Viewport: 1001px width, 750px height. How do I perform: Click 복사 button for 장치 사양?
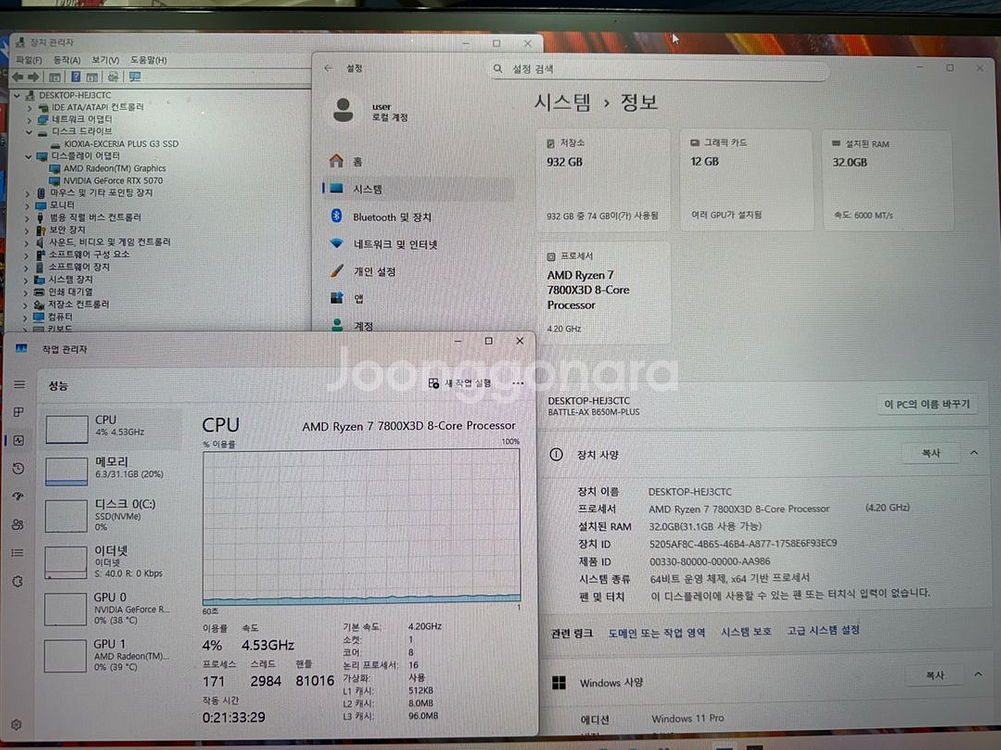click(x=931, y=453)
